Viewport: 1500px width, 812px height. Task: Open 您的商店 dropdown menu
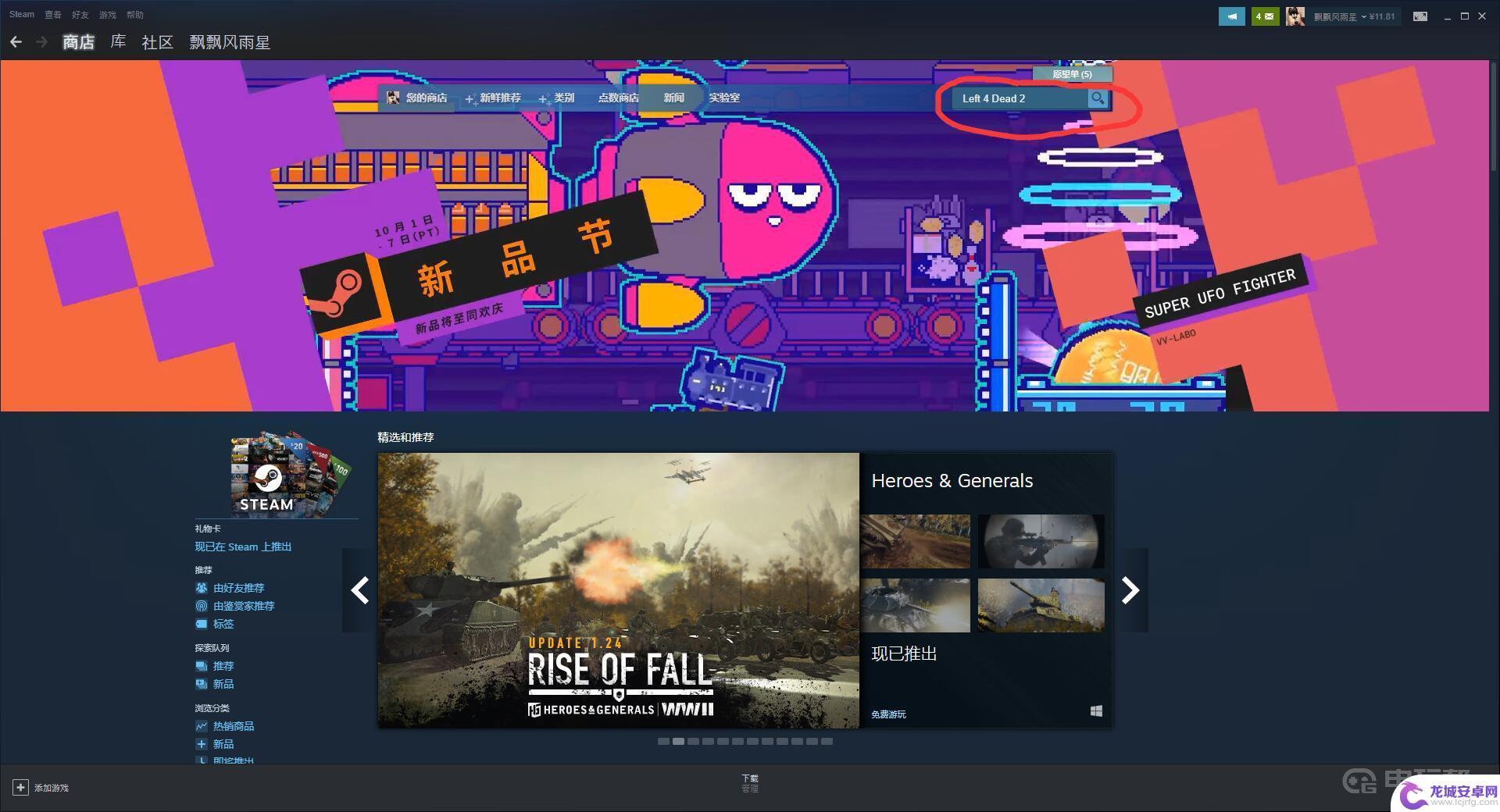pyautogui.click(x=427, y=98)
